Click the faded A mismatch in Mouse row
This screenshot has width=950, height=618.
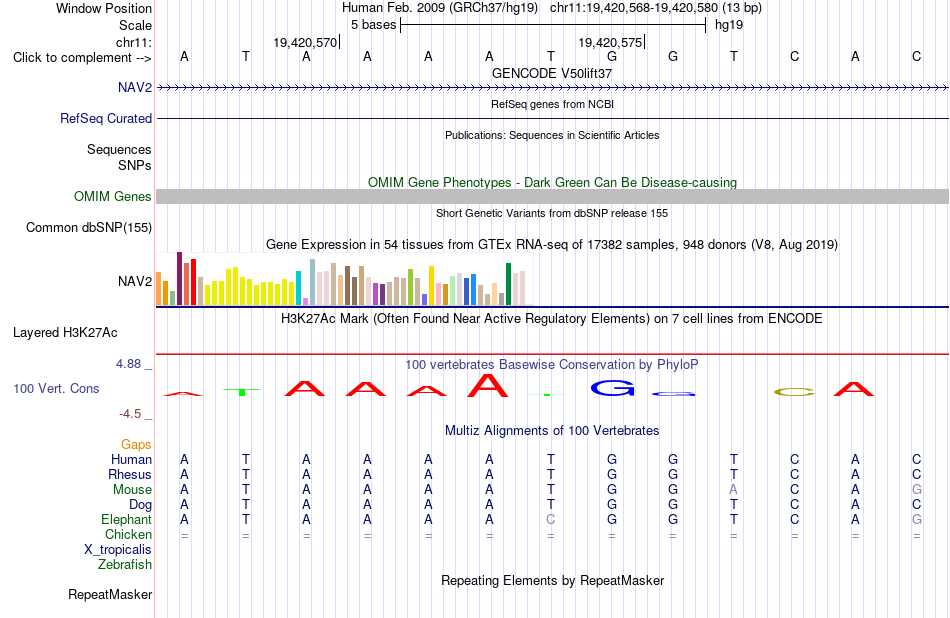point(733,490)
